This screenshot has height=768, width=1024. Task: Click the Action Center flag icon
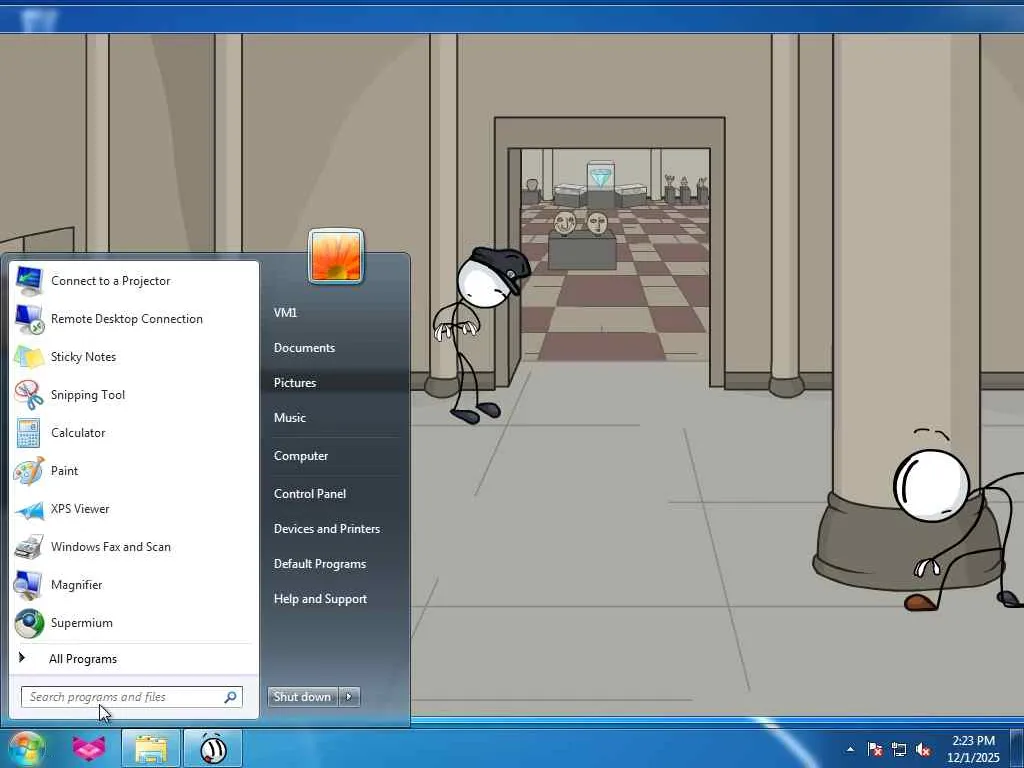click(x=875, y=749)
